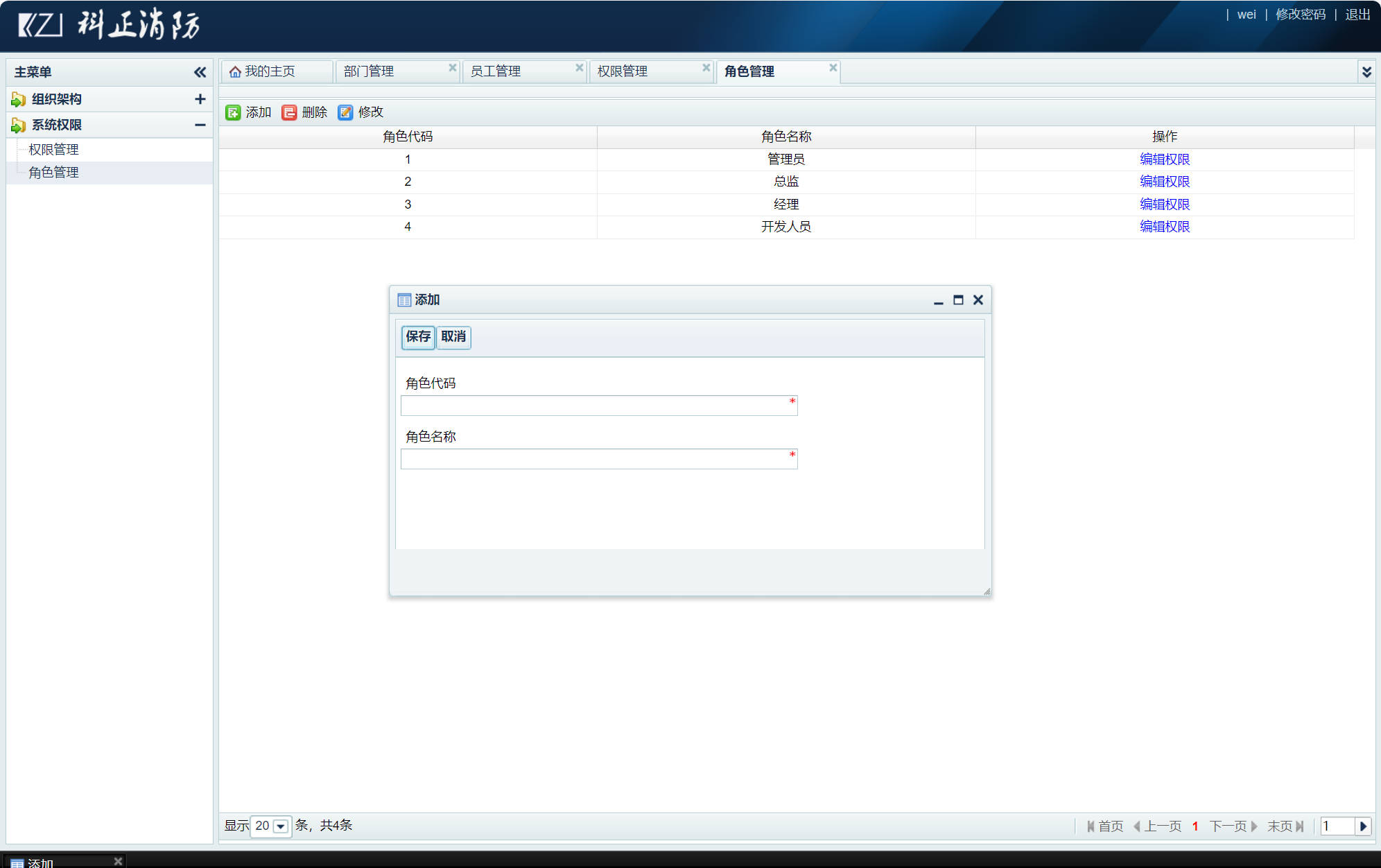Open the page size dropdown showing 20
Viewport: 1381px width, 868px height.
click(x=281, y=826)
